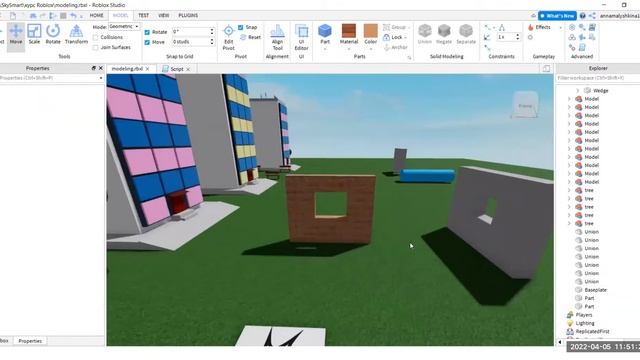
Task: Uncheck the Move snap checkbox
Action: [147, 42]
